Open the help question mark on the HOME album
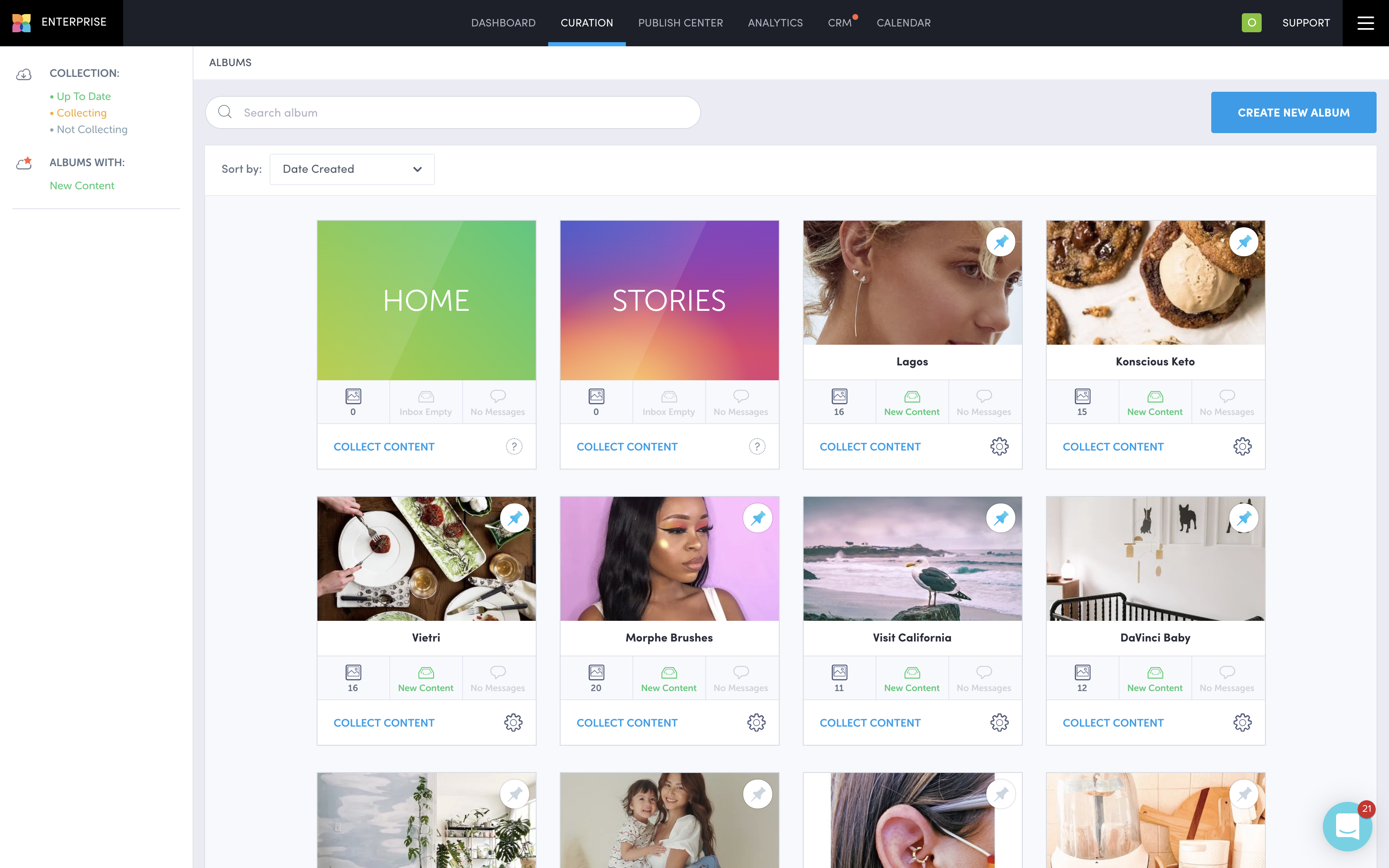The height and width of the screenshot is (868, 1389). point(514,446)
